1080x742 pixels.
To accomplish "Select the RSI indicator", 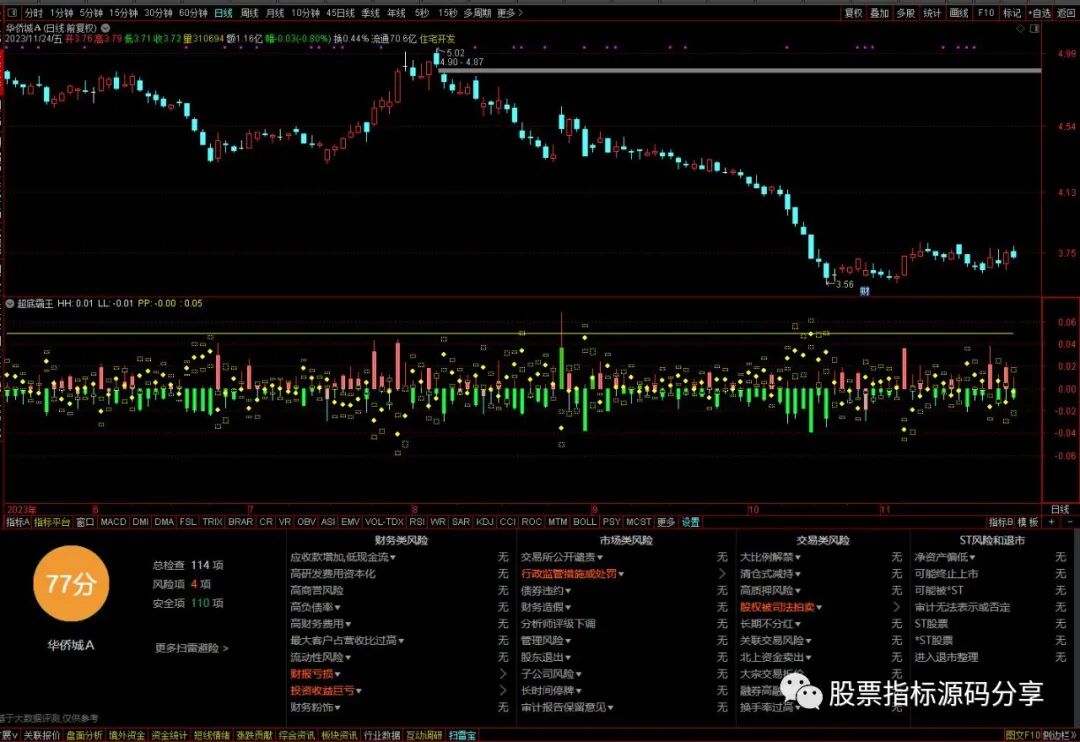I will click(417, 522).
